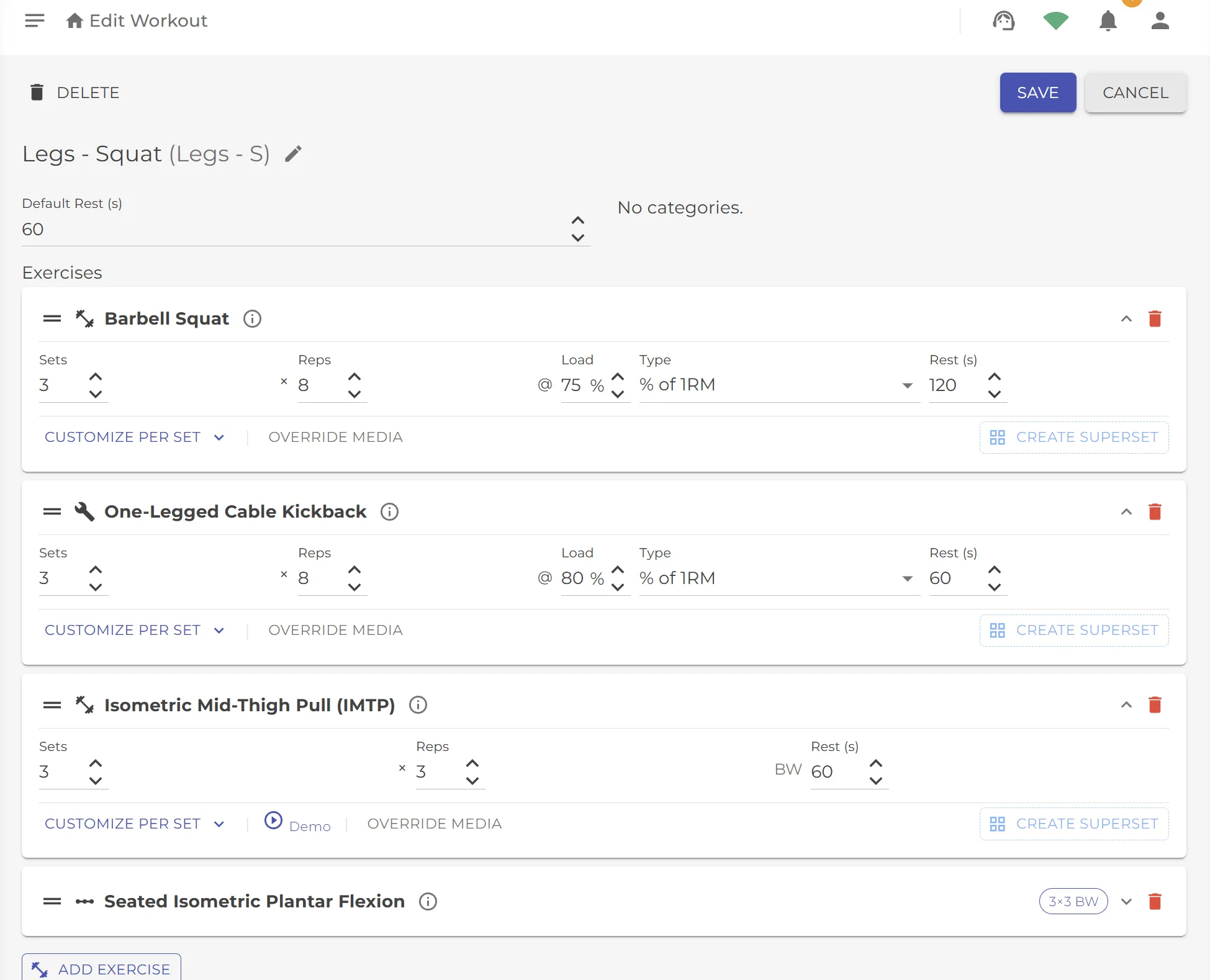1210x980 pixels.
Task: Open the notifications bell
Action: coord(1108,20)
